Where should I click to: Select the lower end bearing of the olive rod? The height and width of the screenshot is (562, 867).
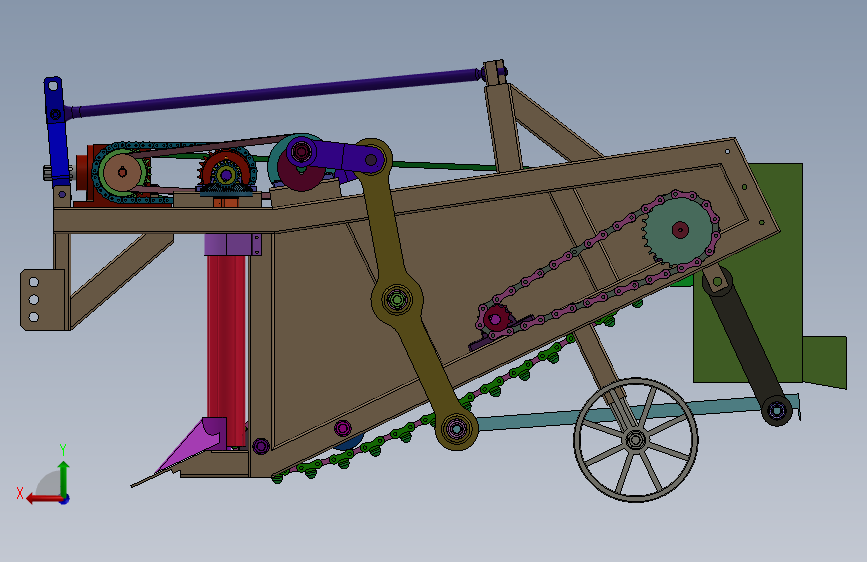tap(456, 428)
